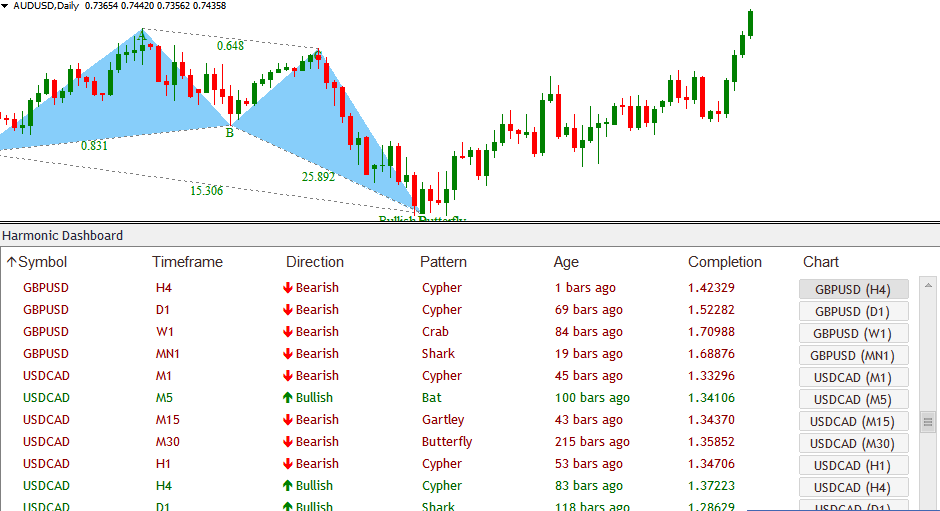
Task: Click the bearish arrow in USDCAD M15 row
Action: 288,420
